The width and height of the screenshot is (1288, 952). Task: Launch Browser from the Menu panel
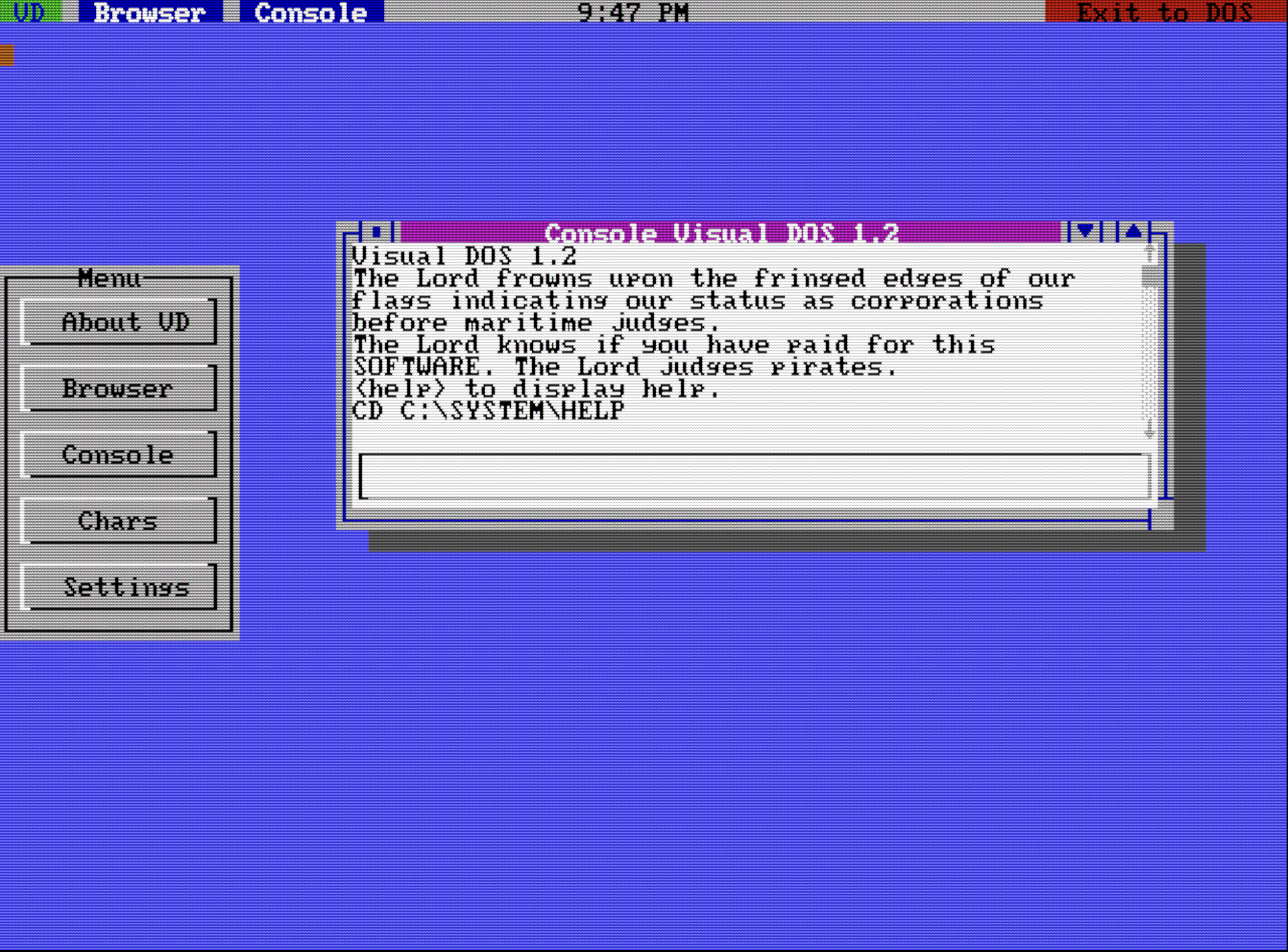(119, 388)
